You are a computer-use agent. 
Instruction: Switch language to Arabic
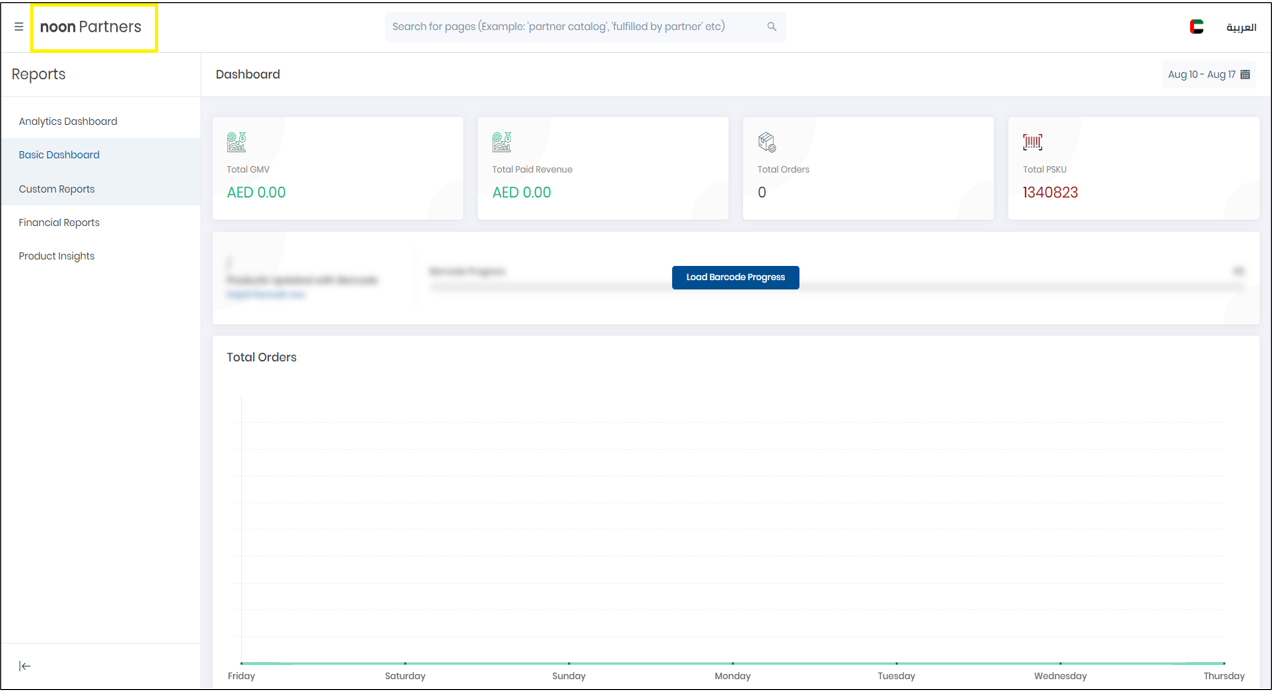click(x=1241, y=28)
